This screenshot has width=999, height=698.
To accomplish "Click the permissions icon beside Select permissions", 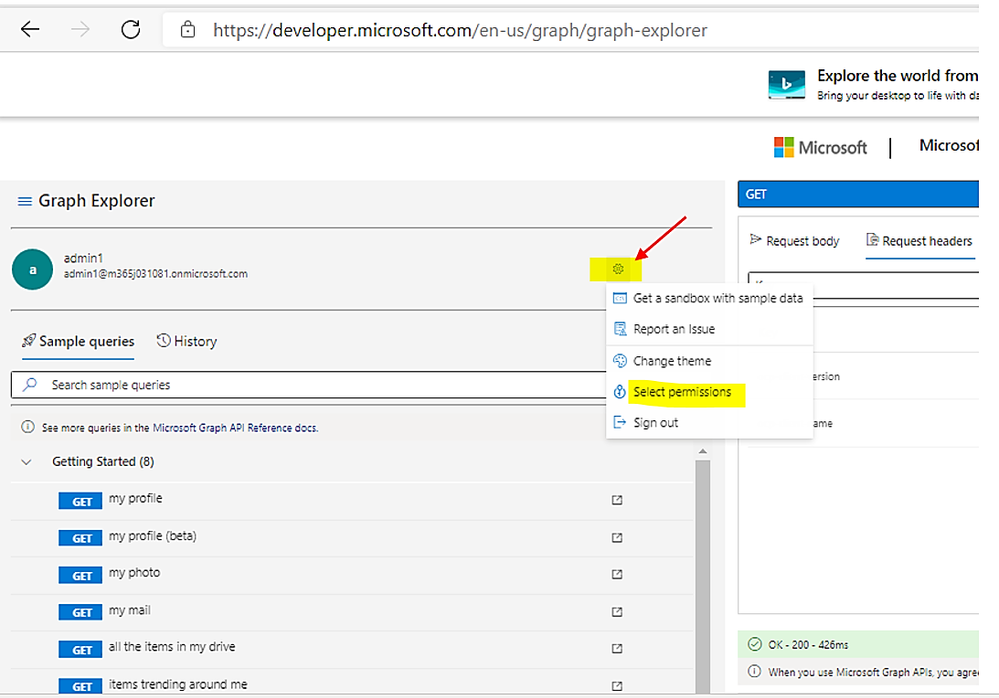I will point(619,392).
